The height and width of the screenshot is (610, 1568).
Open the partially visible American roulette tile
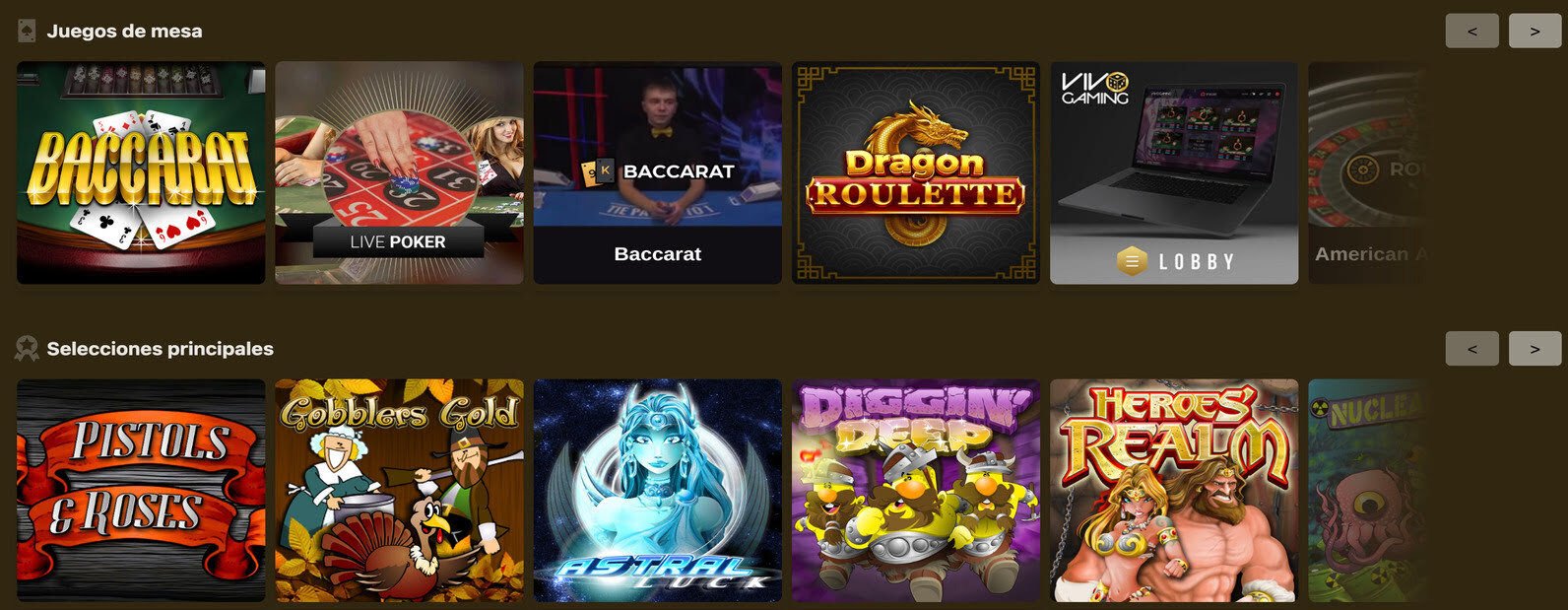pyautogui.click(x=1367, y=173)
